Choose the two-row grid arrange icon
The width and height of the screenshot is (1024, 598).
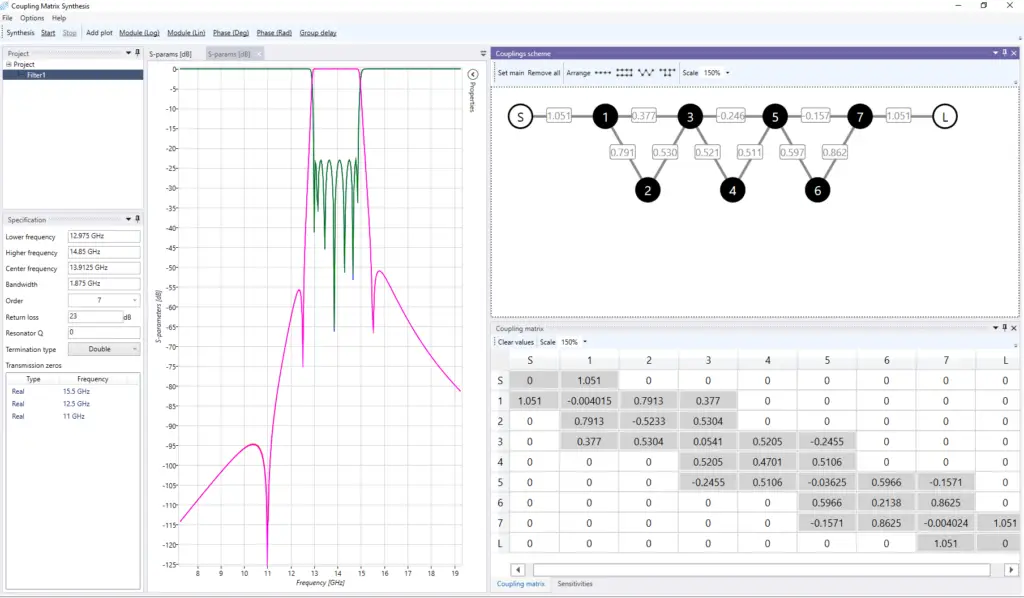(x=625, y=73)
